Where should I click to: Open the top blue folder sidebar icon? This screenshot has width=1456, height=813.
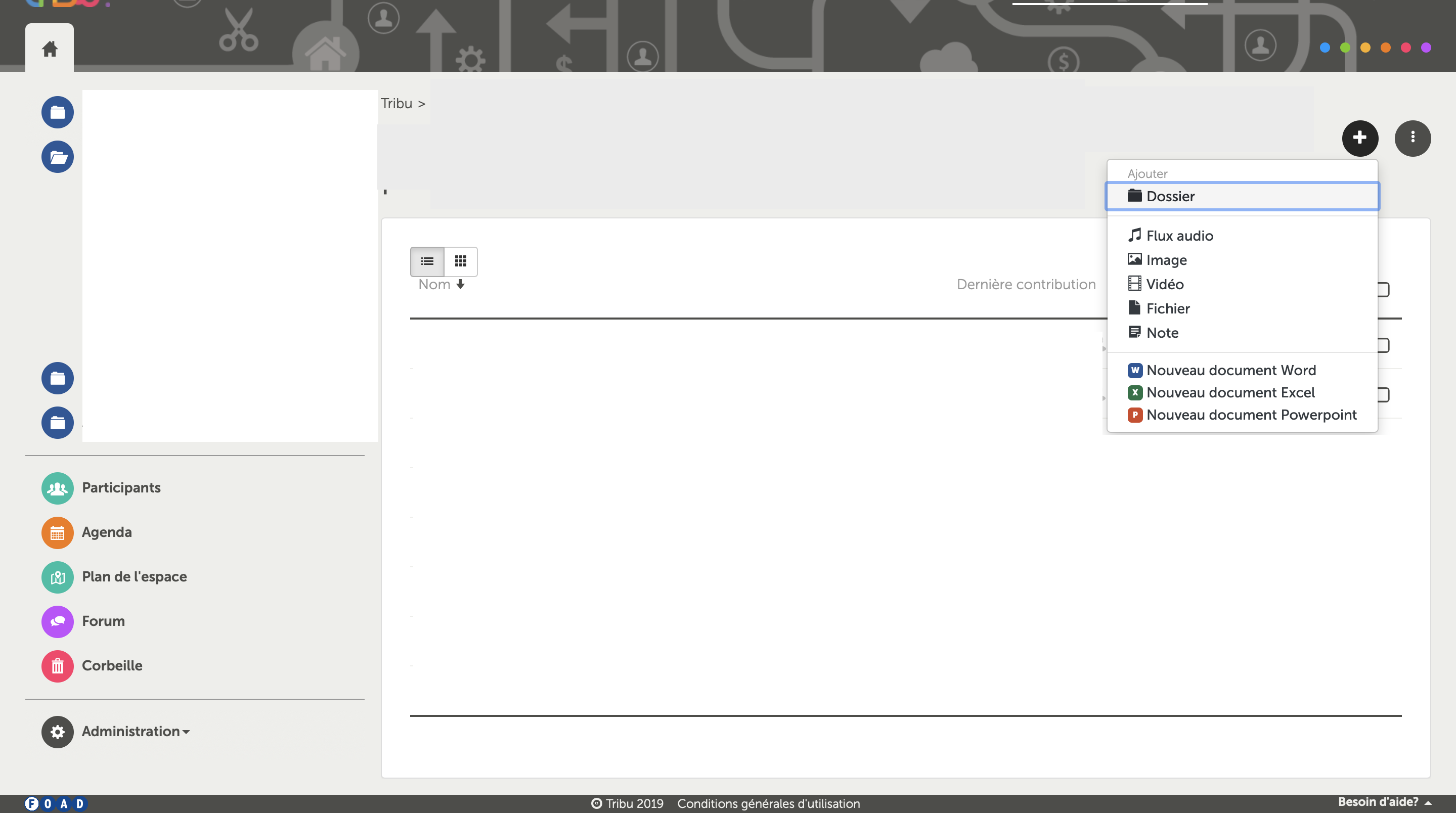(58, 112)
